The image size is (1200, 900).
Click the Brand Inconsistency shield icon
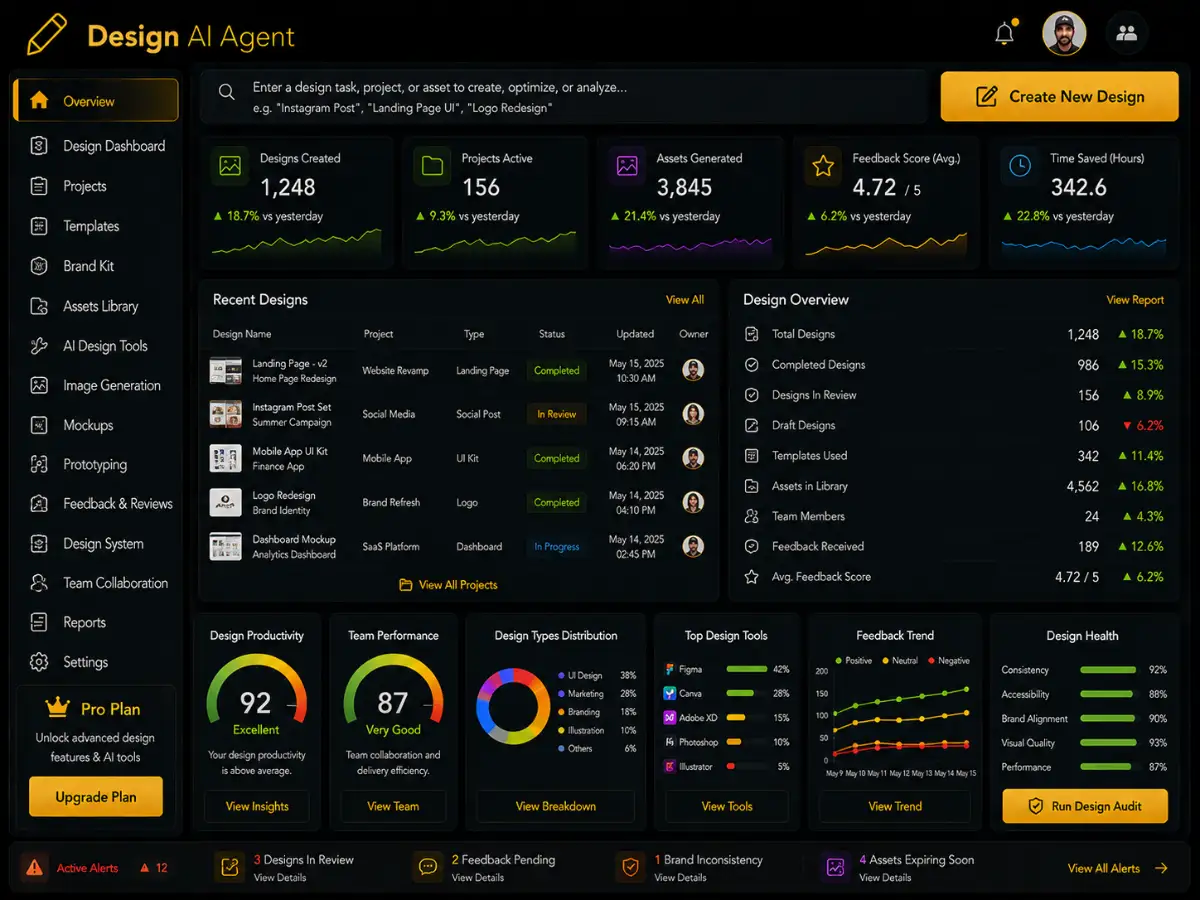pyautogui.click(x=630, y=867)
